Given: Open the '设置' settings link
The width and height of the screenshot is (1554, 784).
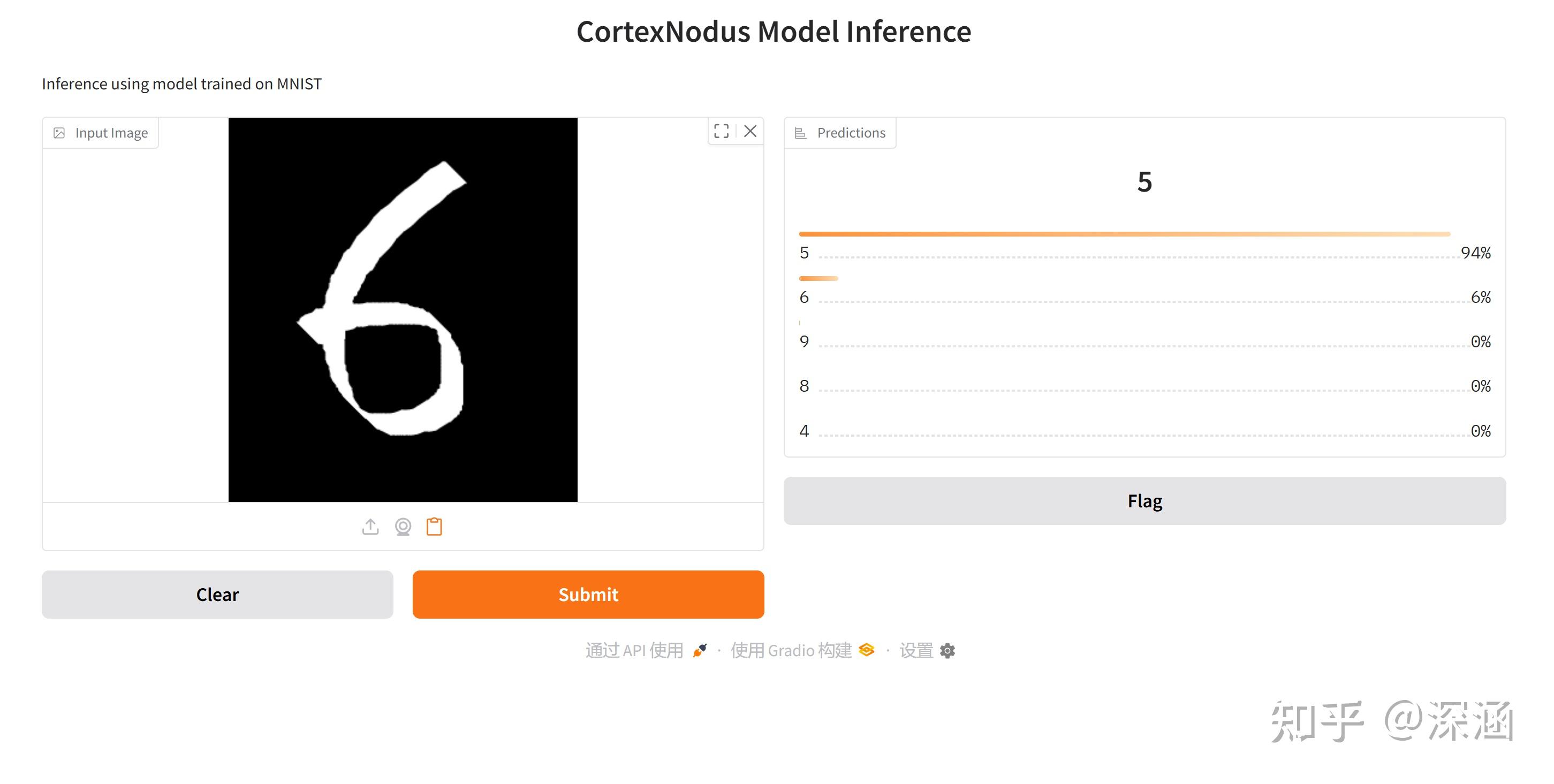Looking at the screenshot, I should point(916,650).
